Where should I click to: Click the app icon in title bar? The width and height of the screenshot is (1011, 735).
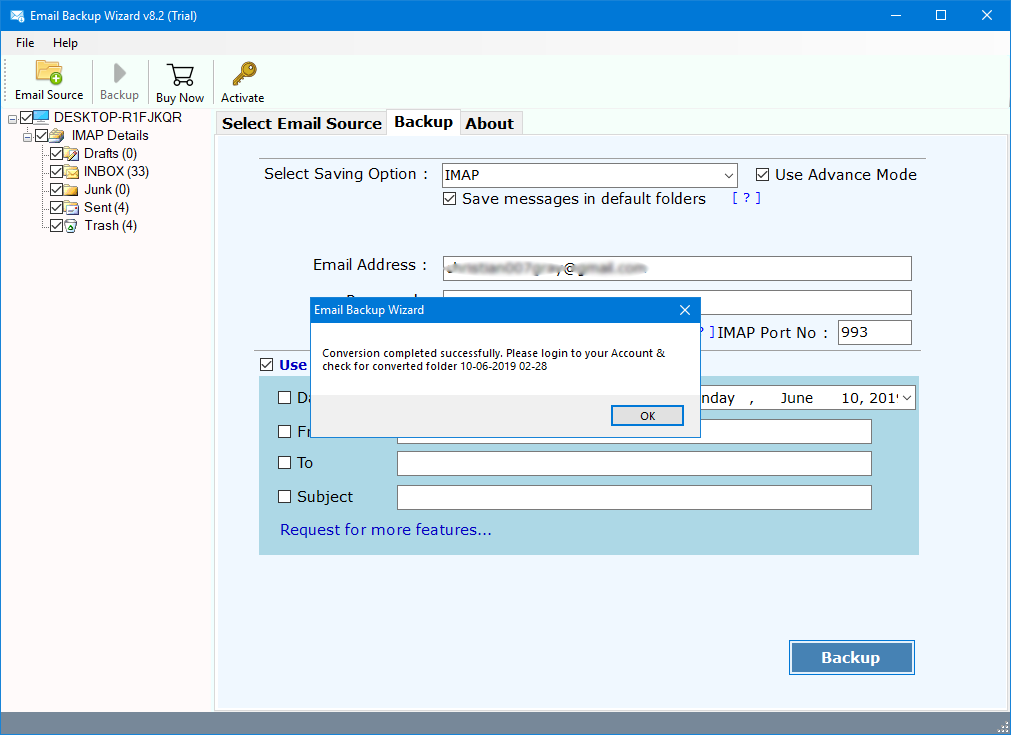pos(17,15)
